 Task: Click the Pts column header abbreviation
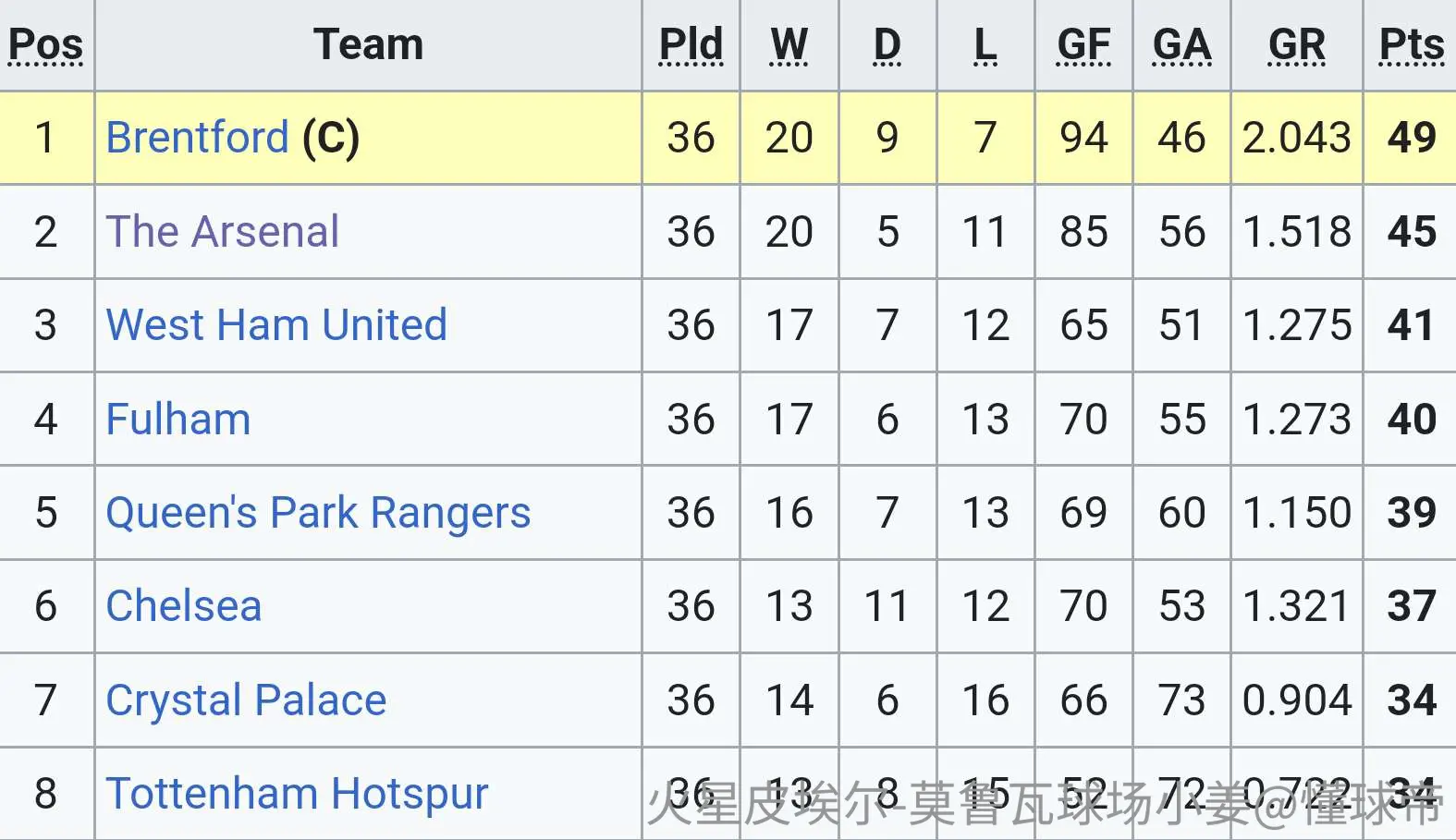click(1412, 44)
